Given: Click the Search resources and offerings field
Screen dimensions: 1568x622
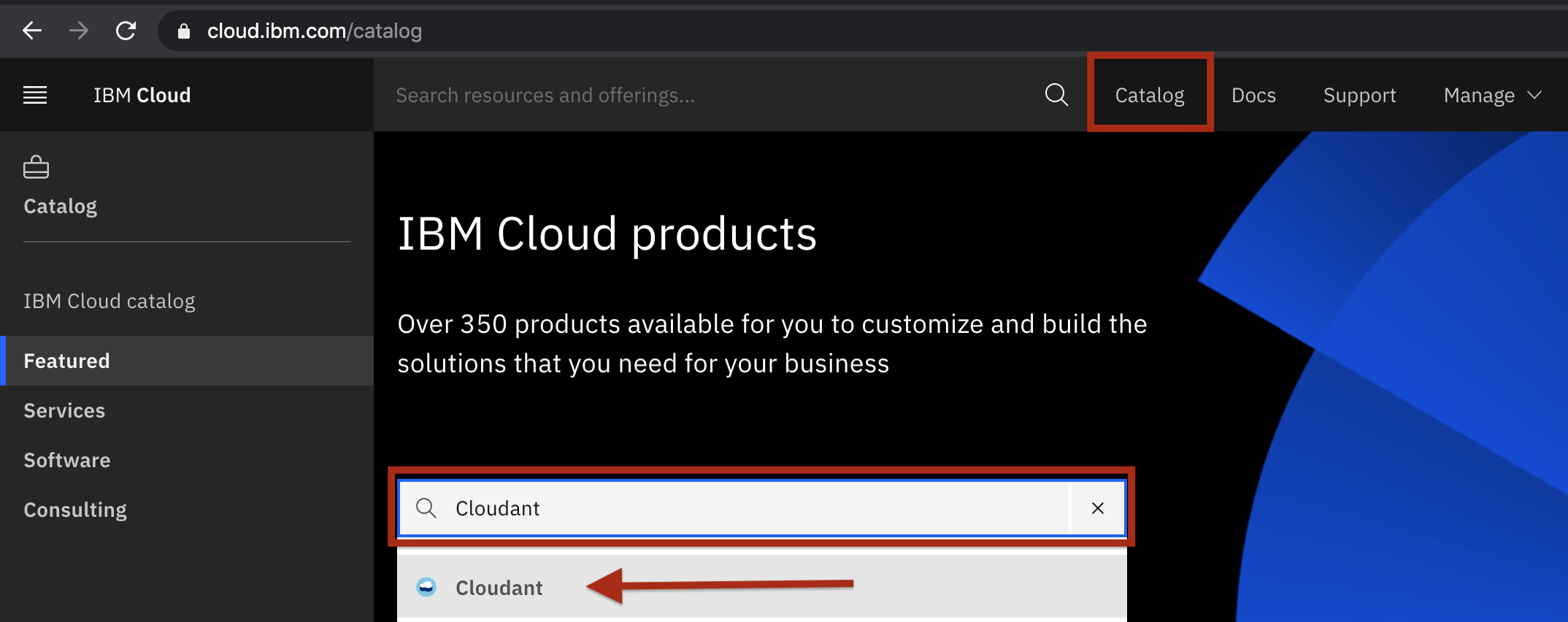Looking at the screenshot, I should [708, 95].
